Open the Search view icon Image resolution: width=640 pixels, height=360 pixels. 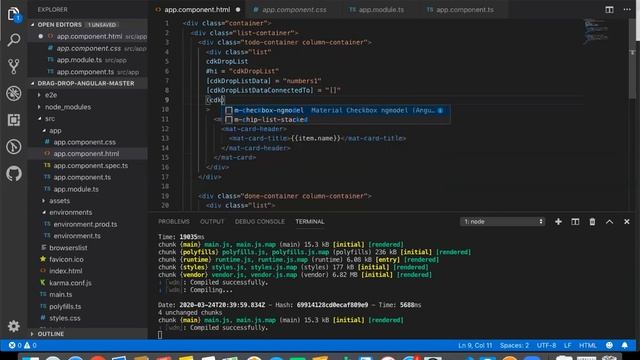tap(13, 40)
